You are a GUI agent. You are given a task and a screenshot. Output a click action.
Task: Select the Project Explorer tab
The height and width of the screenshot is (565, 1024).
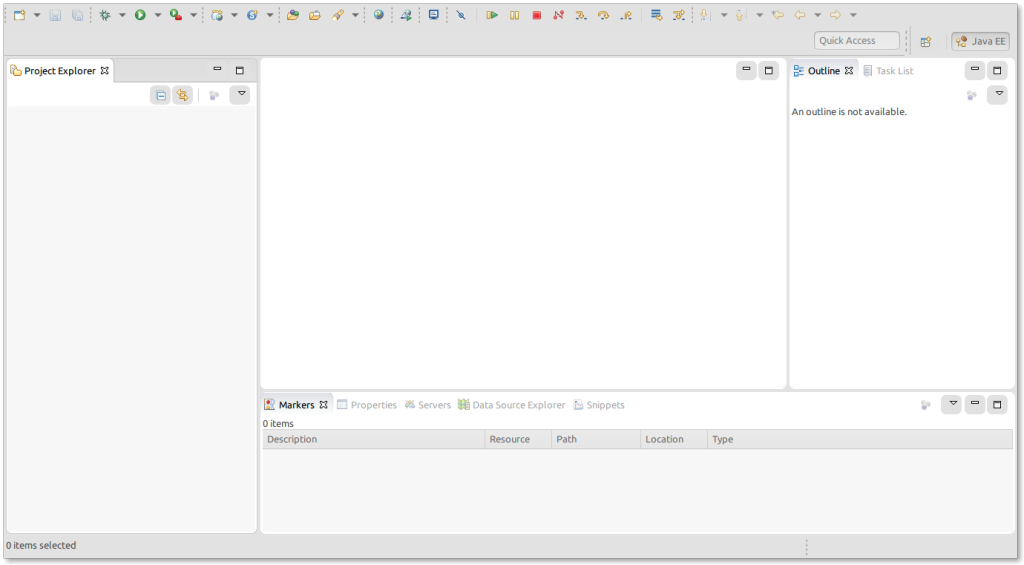click(60, 71)
